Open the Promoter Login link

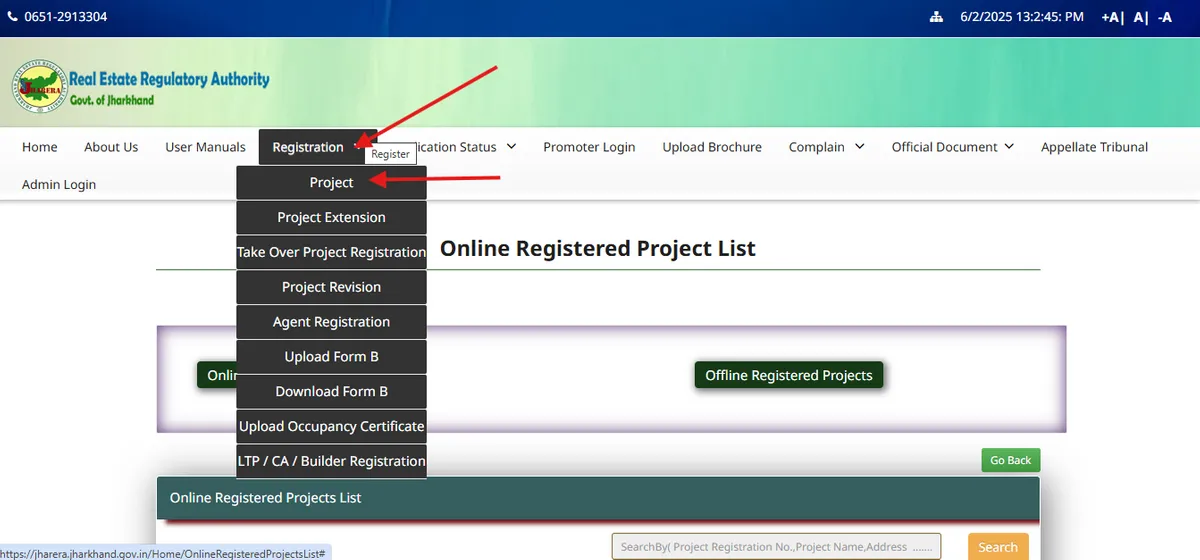tap(589, 147)
